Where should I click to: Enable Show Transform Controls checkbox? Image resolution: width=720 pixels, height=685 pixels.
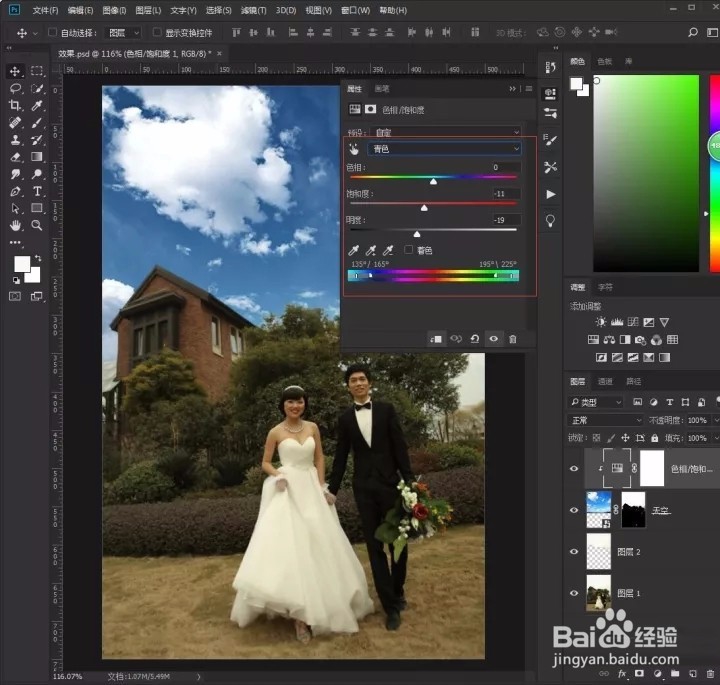[x=157, y=32]
